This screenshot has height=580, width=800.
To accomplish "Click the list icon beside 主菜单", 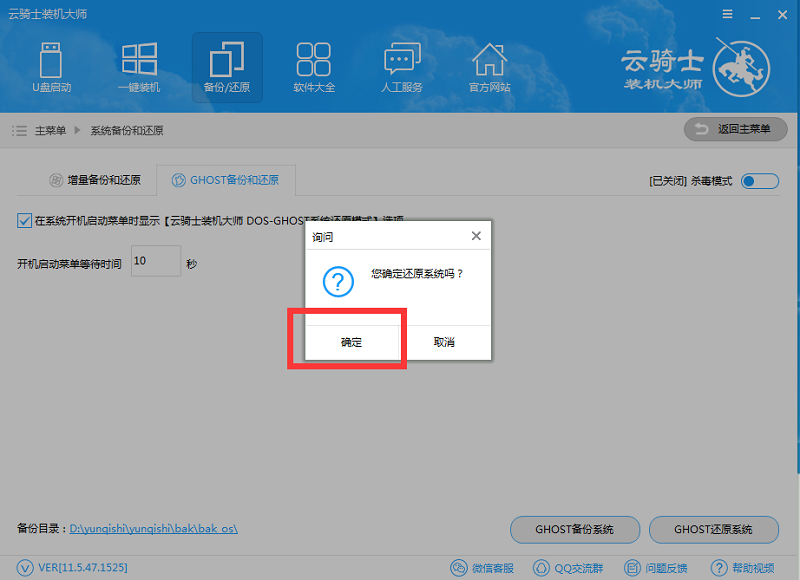I will coord(19,131).
